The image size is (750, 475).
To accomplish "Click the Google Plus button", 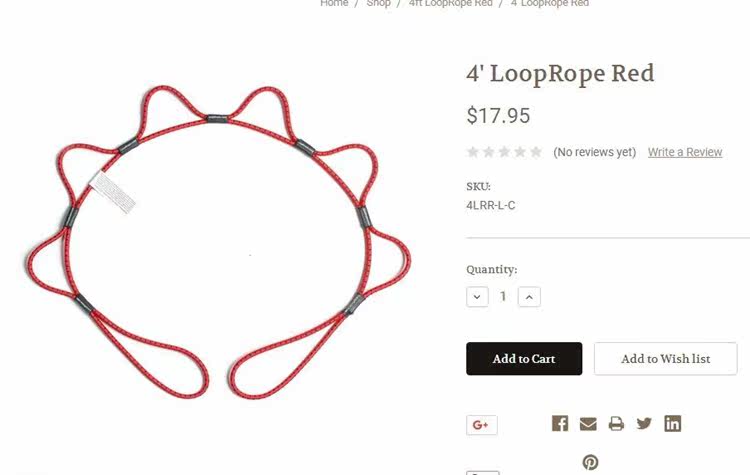I will coord(482,425).
